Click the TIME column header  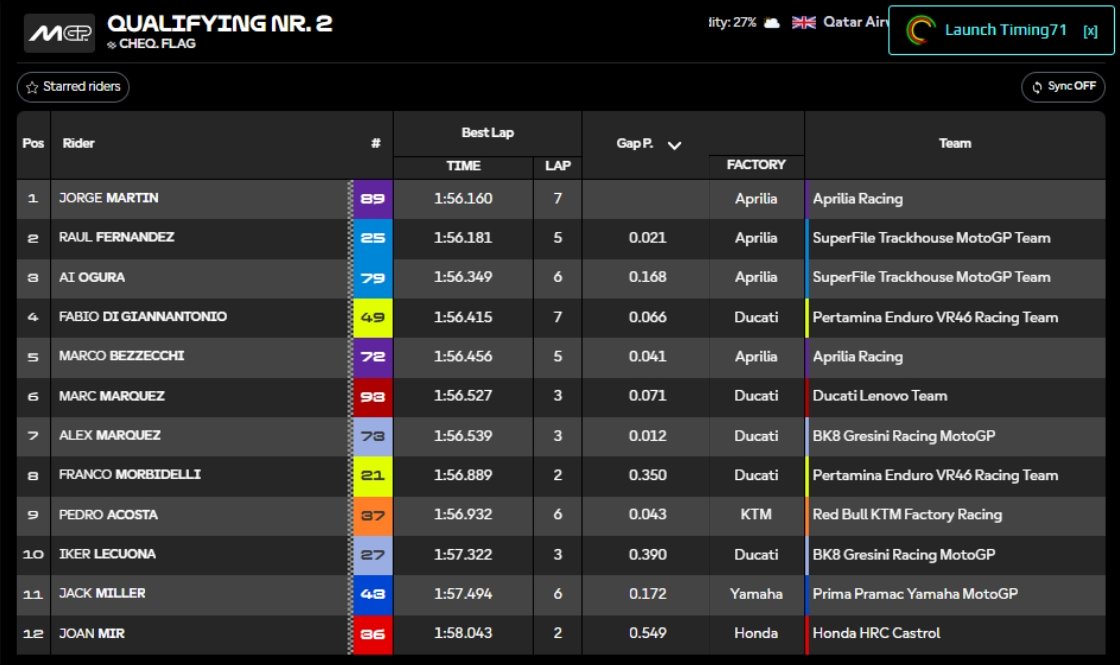(463, 166)
